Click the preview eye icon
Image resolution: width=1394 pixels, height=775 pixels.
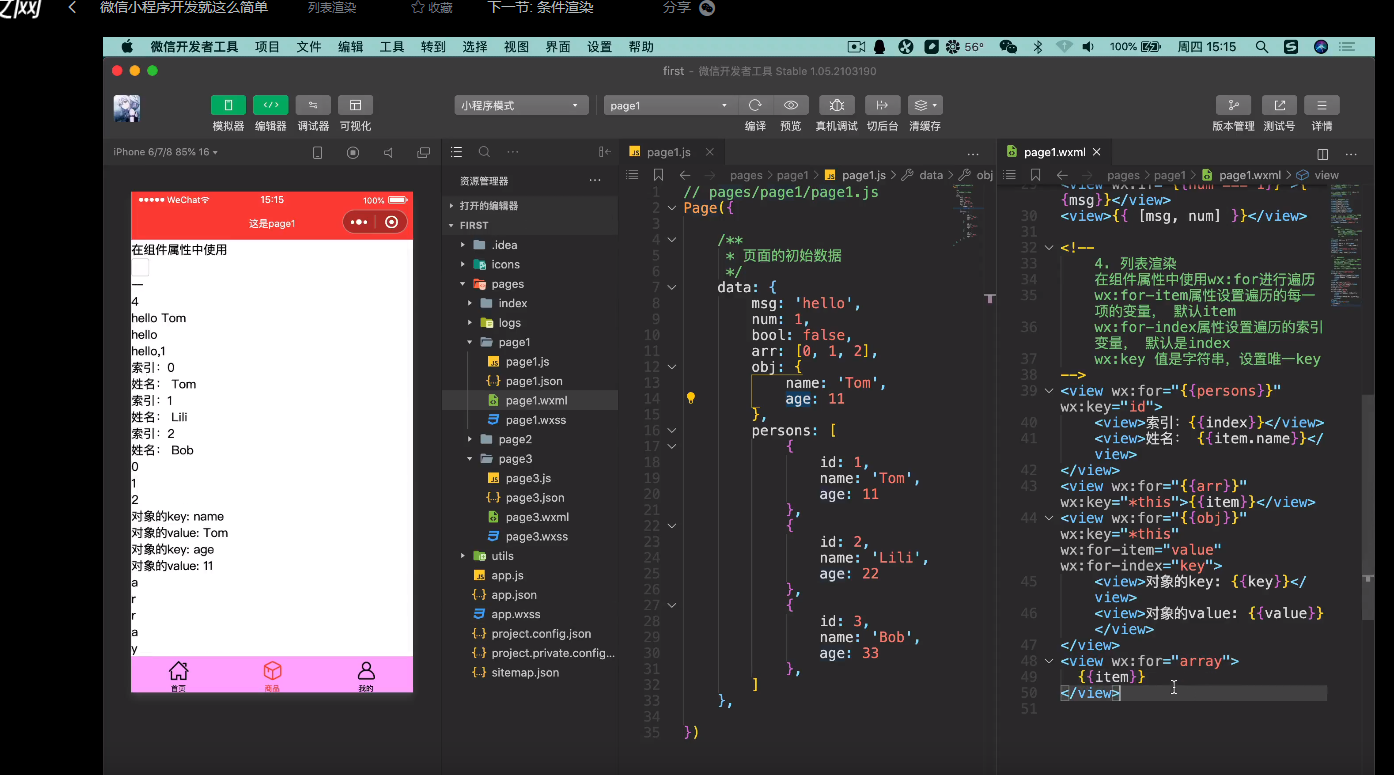tap(790, 105)
